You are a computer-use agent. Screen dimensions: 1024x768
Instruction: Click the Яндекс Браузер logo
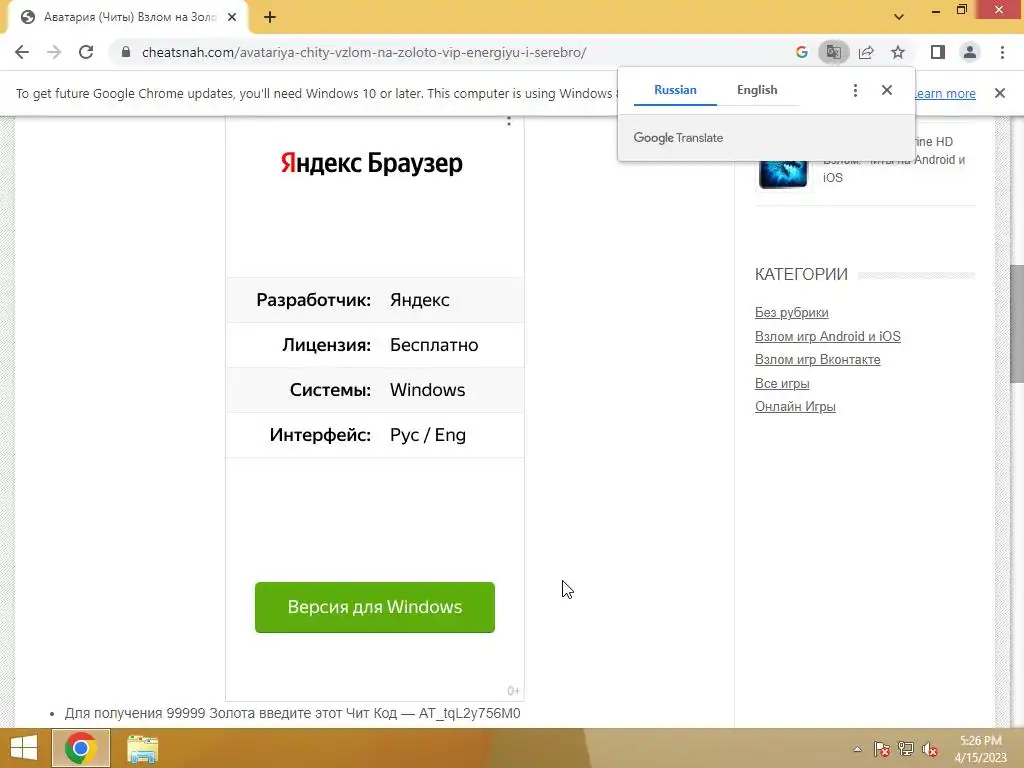click(x=372, y=163)
